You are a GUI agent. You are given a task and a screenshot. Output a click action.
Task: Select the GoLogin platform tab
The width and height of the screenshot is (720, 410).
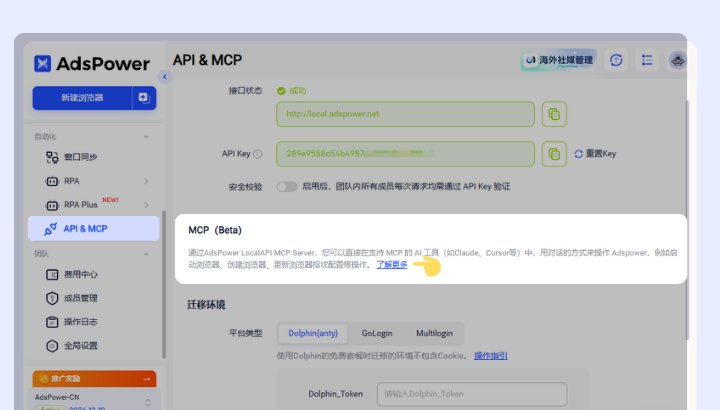(377, 333)
